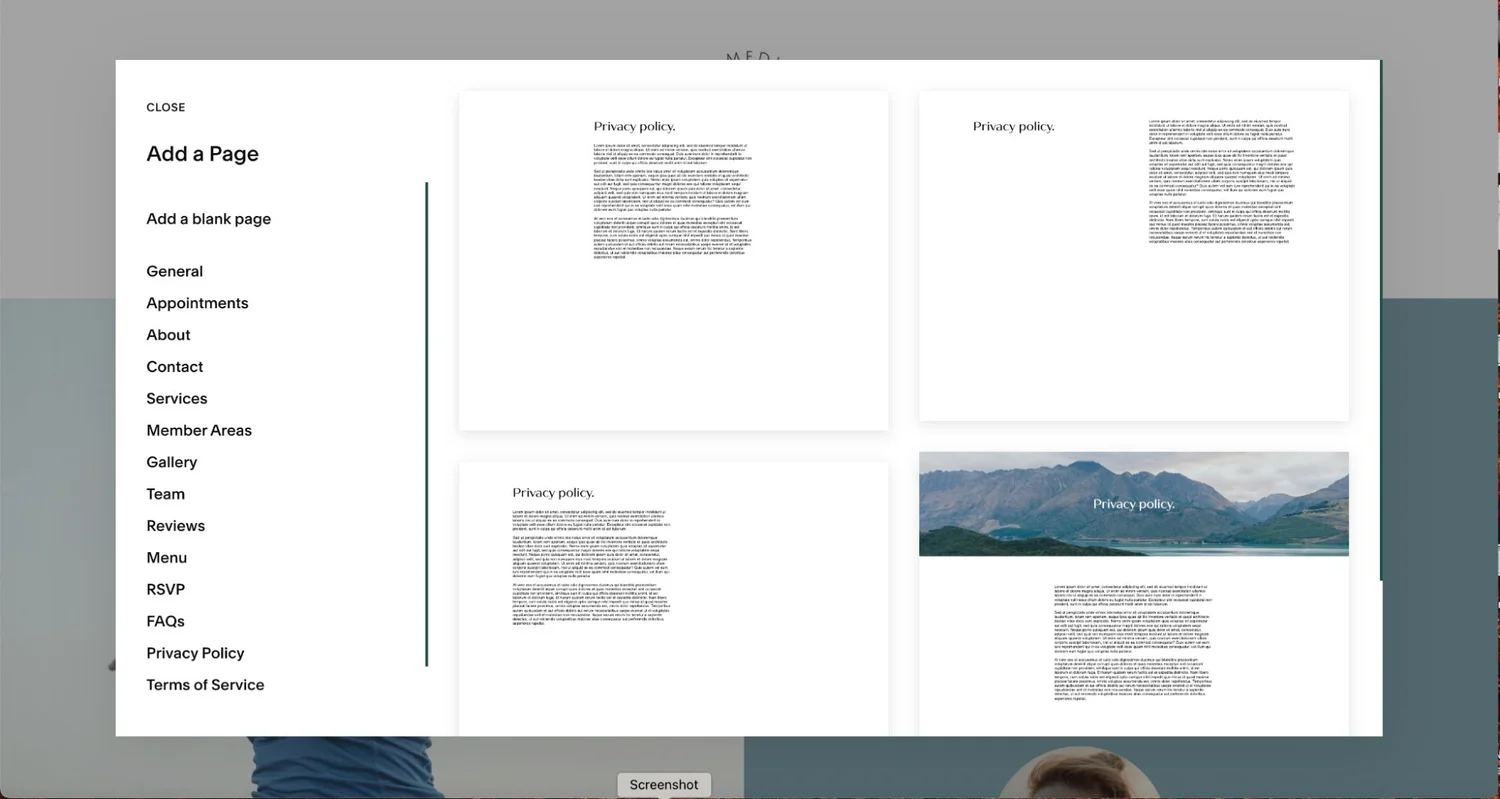This screenshot has width=1500, height=799.
Task: Choose the Team page category
Action: coord(165,494)
